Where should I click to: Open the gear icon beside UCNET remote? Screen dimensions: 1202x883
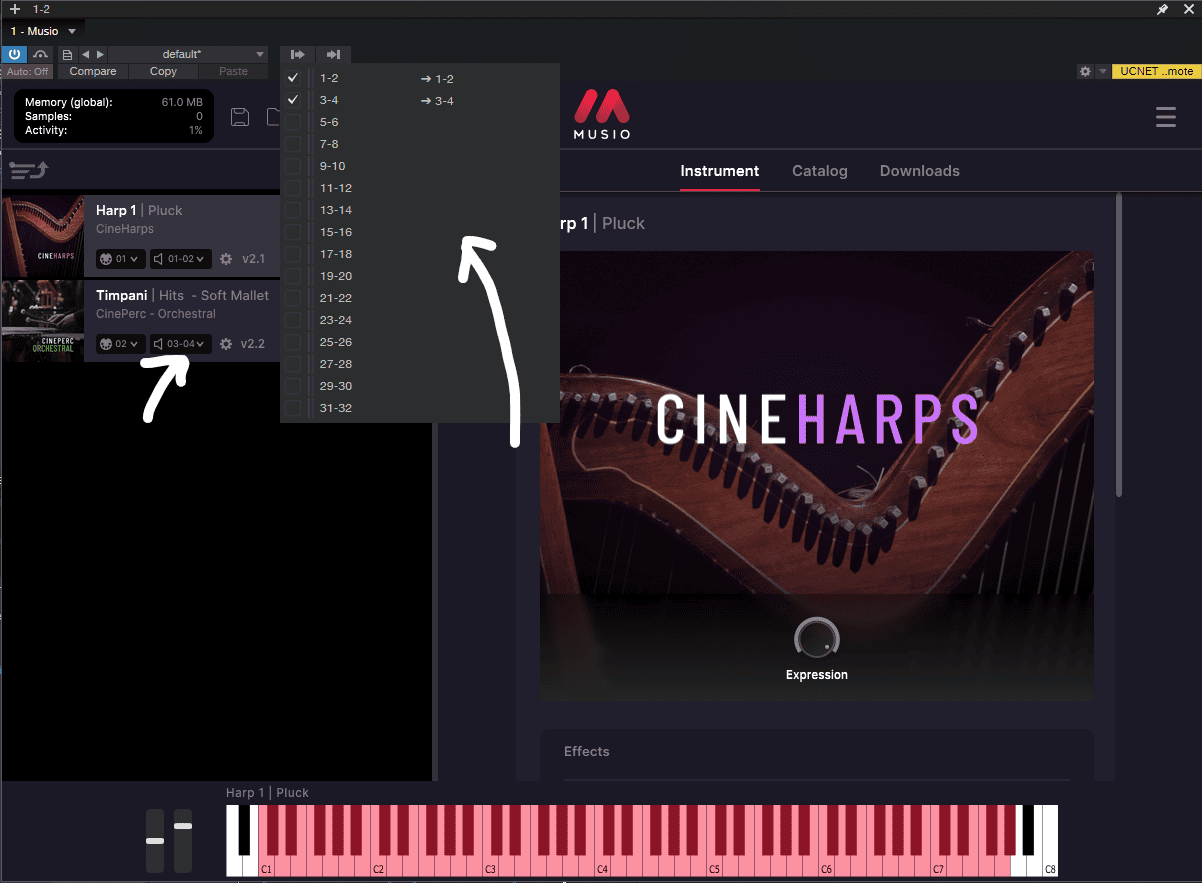coord(1085,71)
